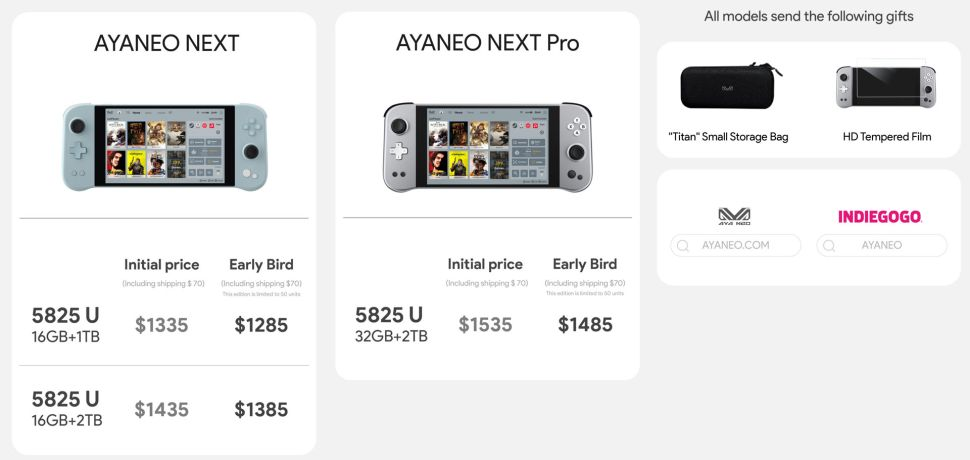Screen dimensions: 970x460
Task: Select the silver AYANEO NEXT Pro console image
Action: point(487,147)
